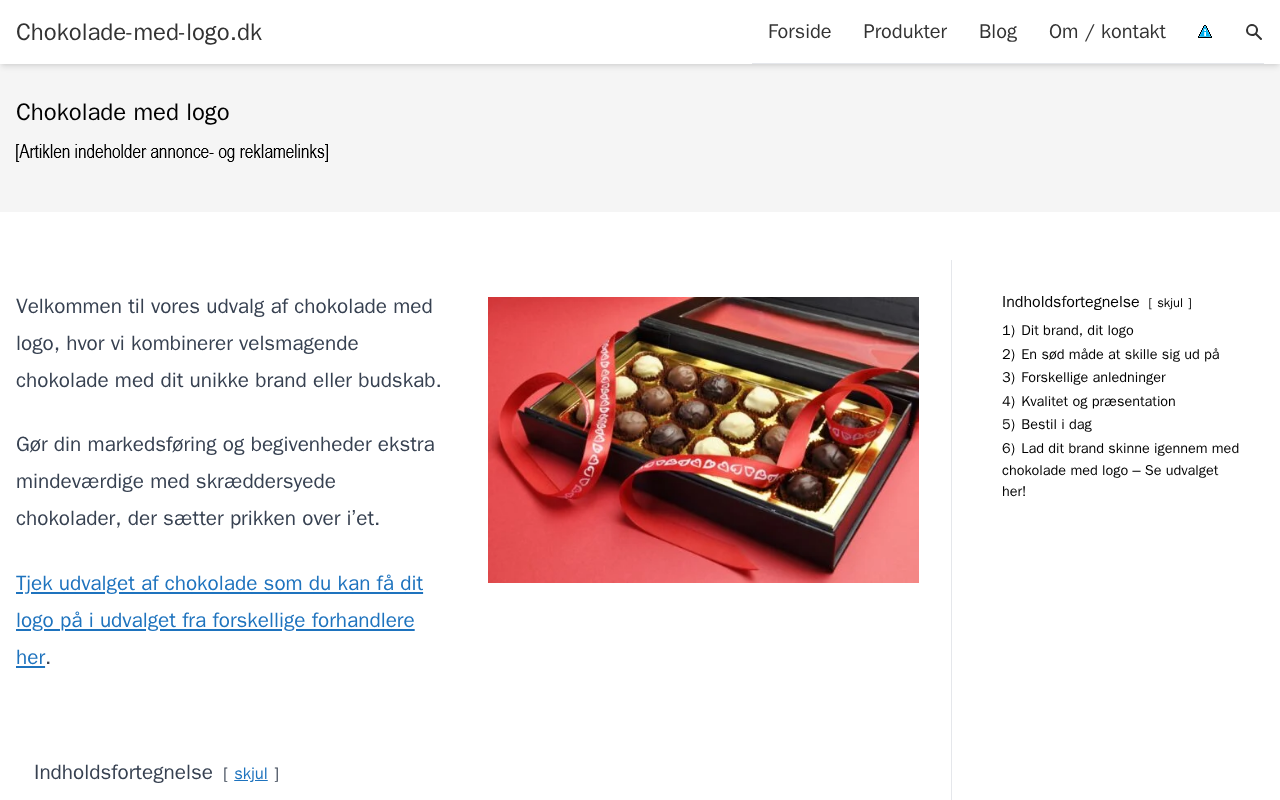Click the sidebar Indholdsfortegnelse heading
The image size is (1280, 800).
click(1071, 302)
